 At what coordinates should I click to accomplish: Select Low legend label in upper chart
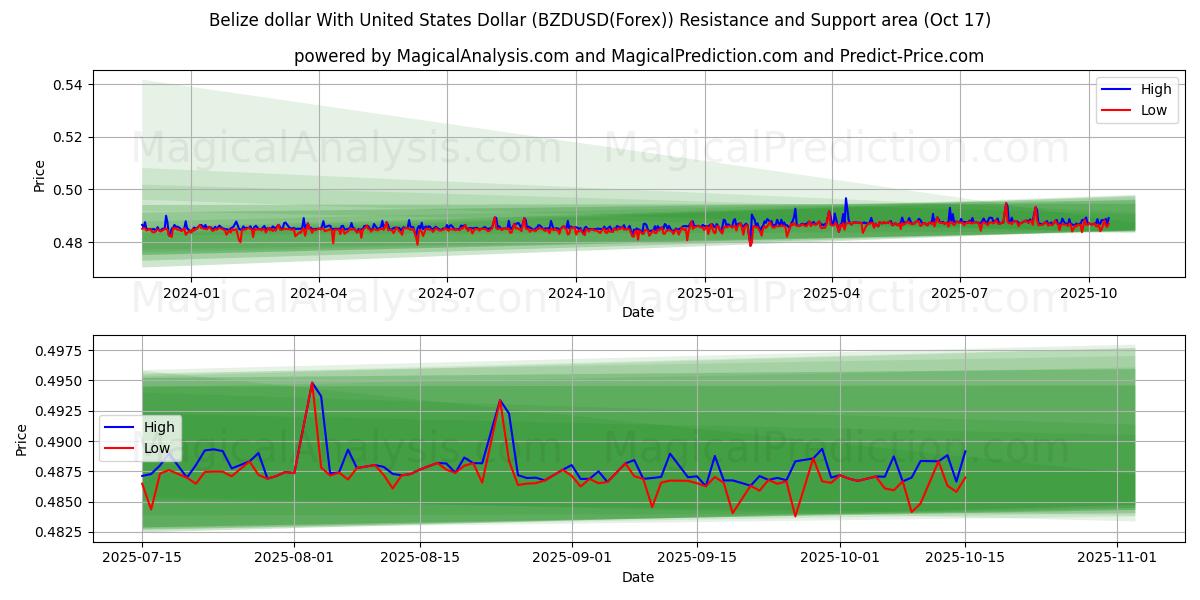pyautogui.click(x=1154, y=110)
